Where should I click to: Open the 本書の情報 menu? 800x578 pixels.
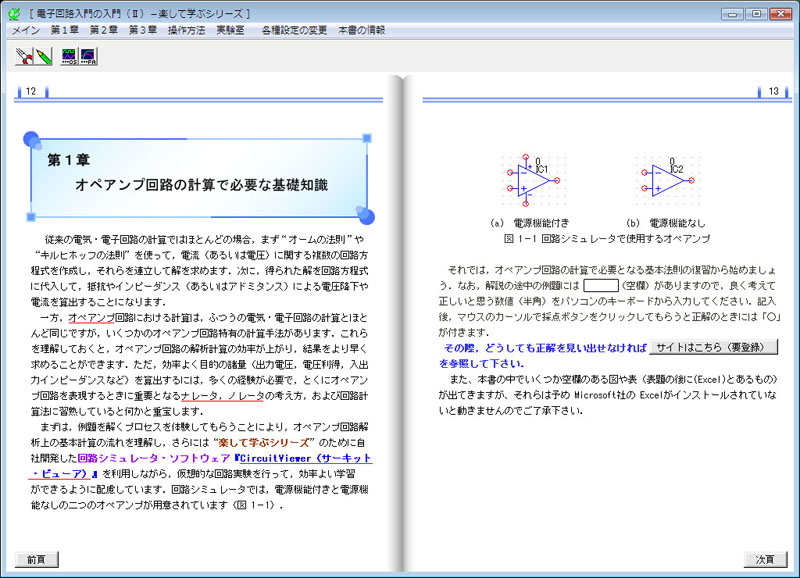click(362, 30)
